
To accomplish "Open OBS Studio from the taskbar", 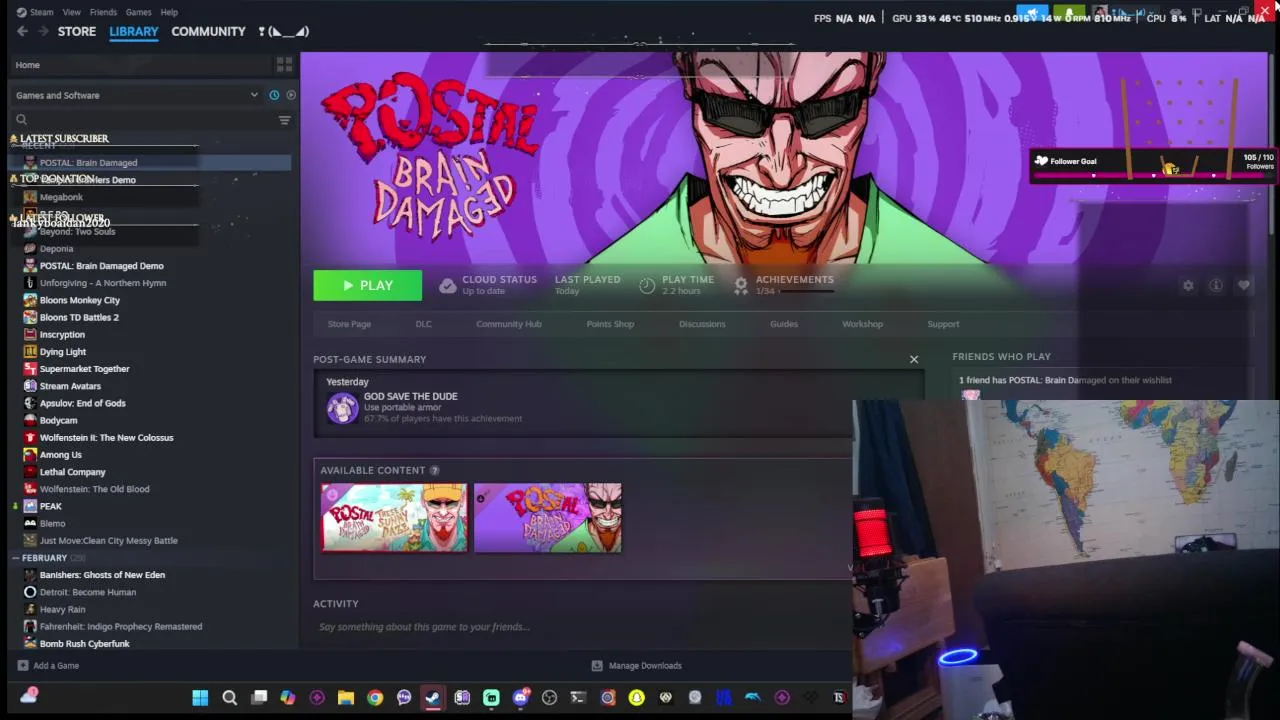I will [549, 697].
